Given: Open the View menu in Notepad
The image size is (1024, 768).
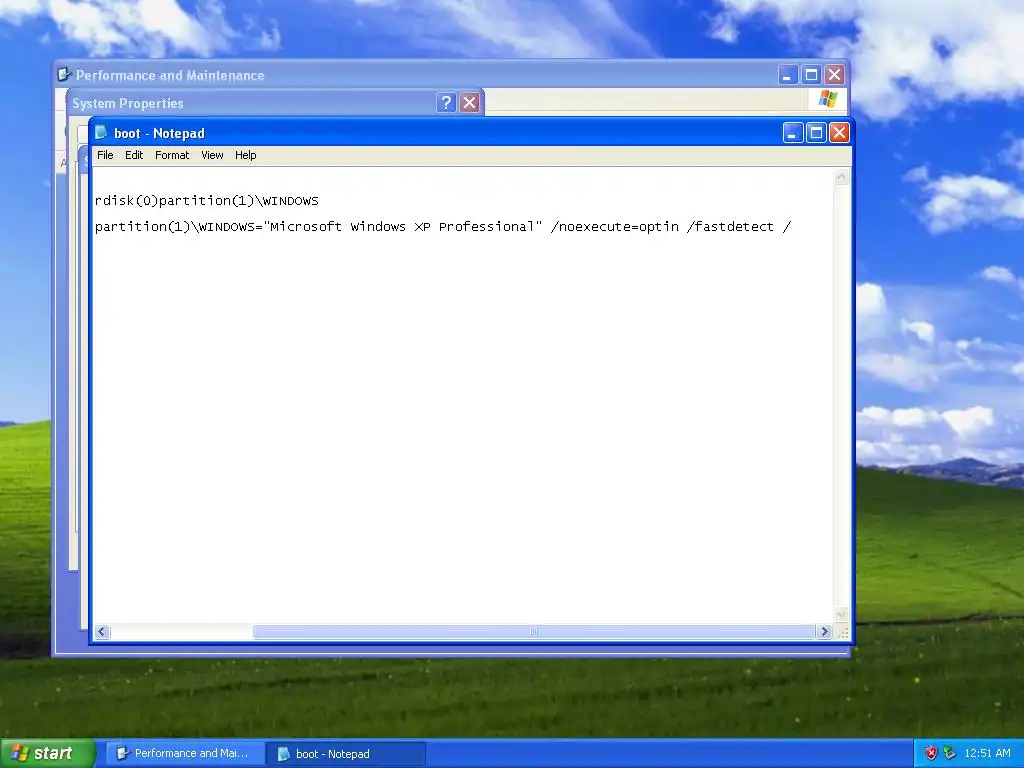Looking at the screenshot, I should click(x=212, y=155).
